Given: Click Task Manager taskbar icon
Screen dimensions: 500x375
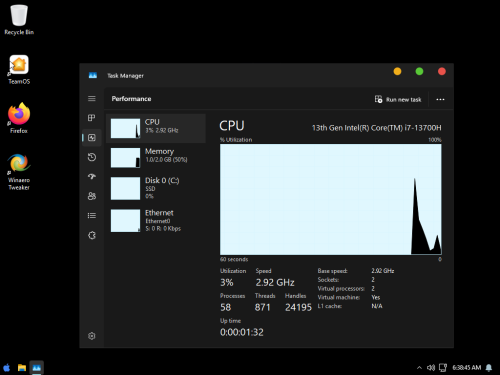Looking at the screenshot, I should point(37,368).
